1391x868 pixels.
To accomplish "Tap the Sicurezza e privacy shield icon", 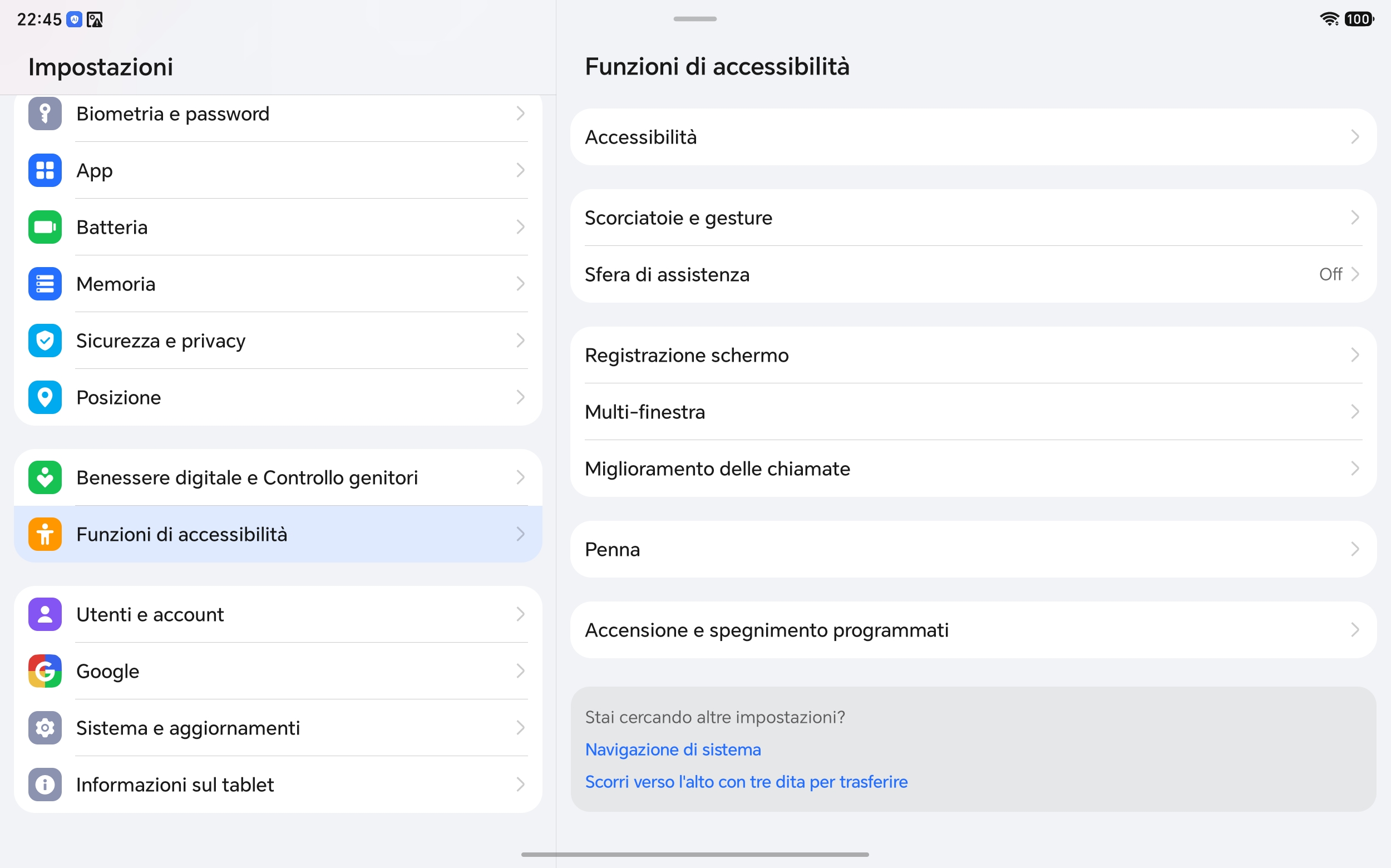I will point(45,341).
